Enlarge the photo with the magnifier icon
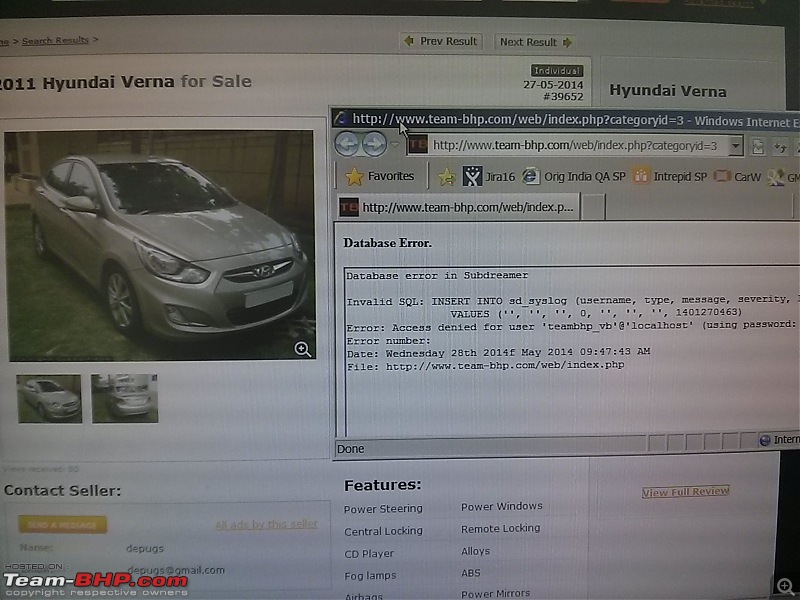The height and width of the screenshot is (600, 800). [303, 349]
